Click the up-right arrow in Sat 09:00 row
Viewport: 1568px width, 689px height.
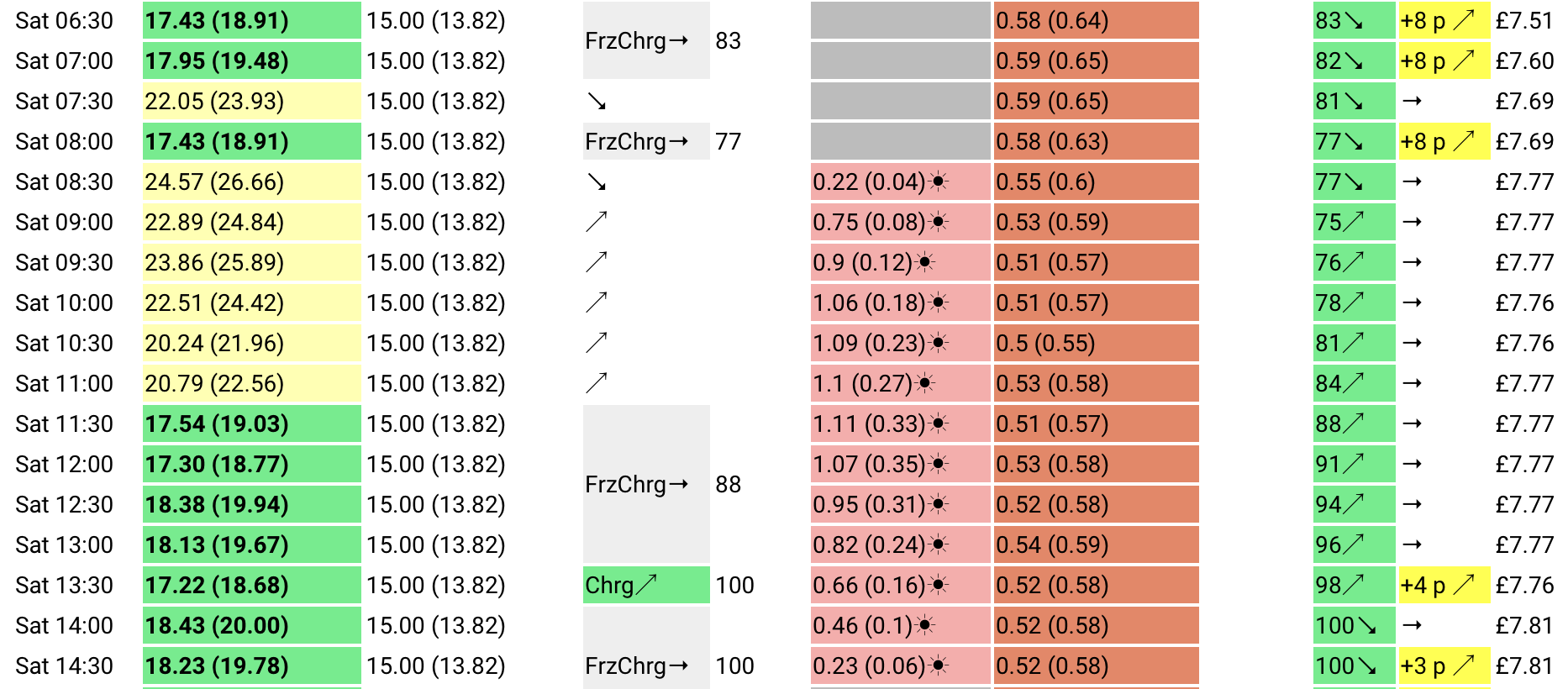click(597, 222)
